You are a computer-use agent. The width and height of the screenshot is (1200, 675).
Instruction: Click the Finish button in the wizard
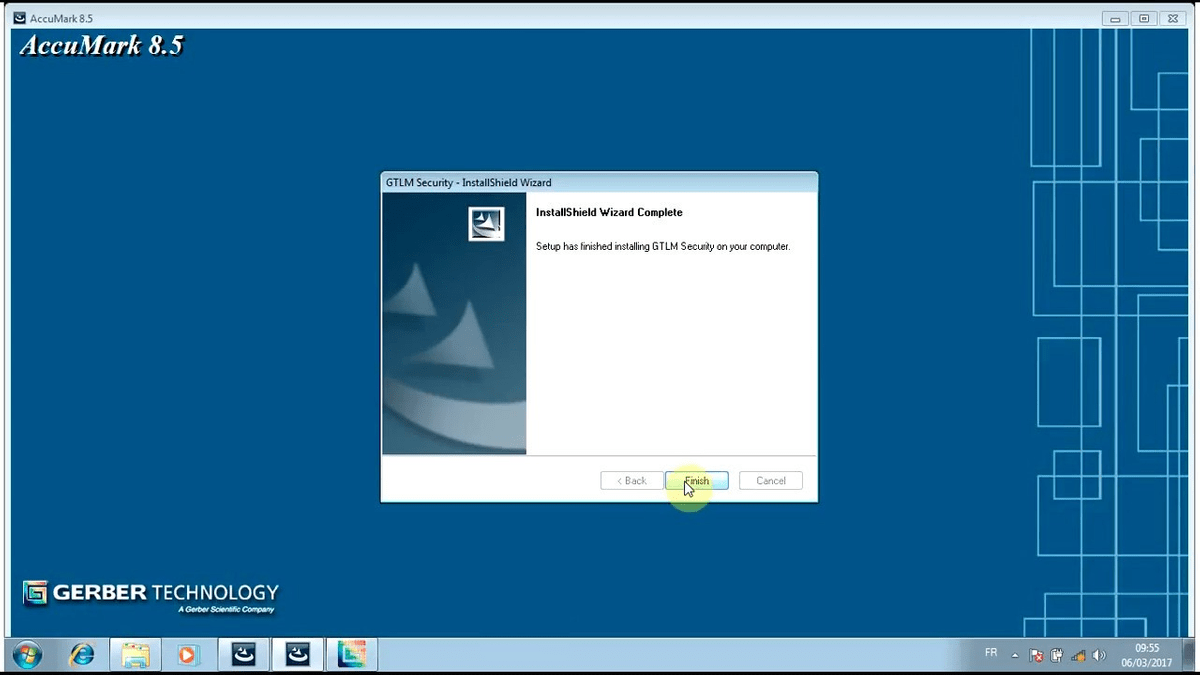(x=697, y=481)
